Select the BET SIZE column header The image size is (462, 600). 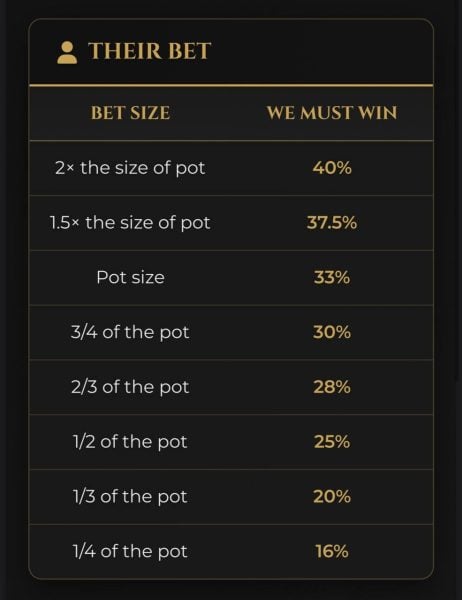(x=131, y=113)
